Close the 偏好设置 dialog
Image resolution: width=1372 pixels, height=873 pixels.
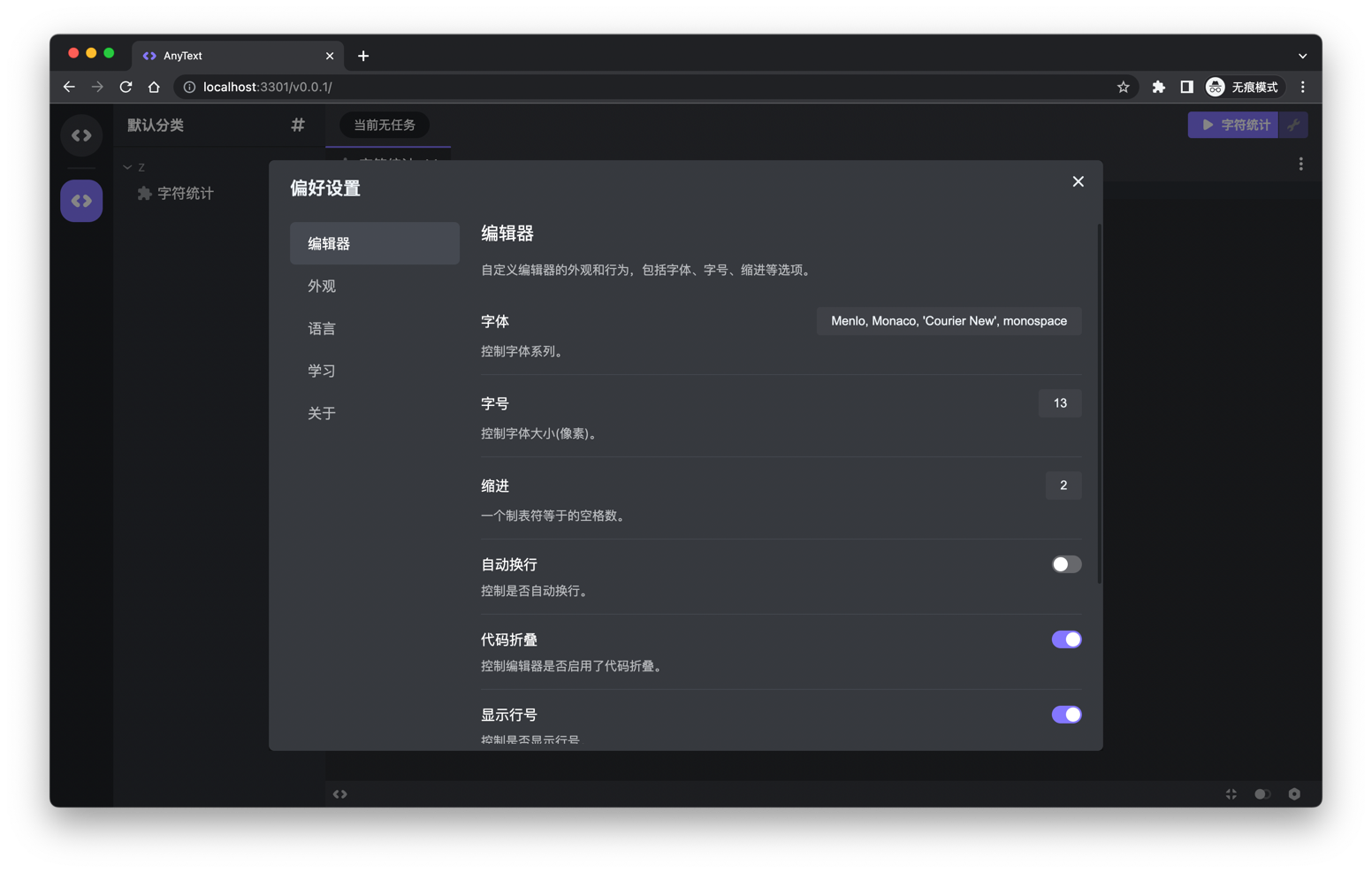coord(1078,181)
